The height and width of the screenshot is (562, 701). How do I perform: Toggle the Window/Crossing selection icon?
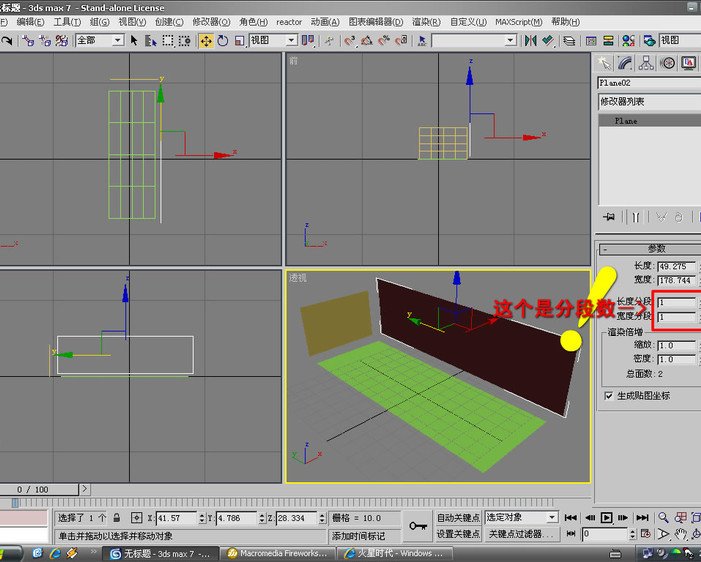point(184,41)
